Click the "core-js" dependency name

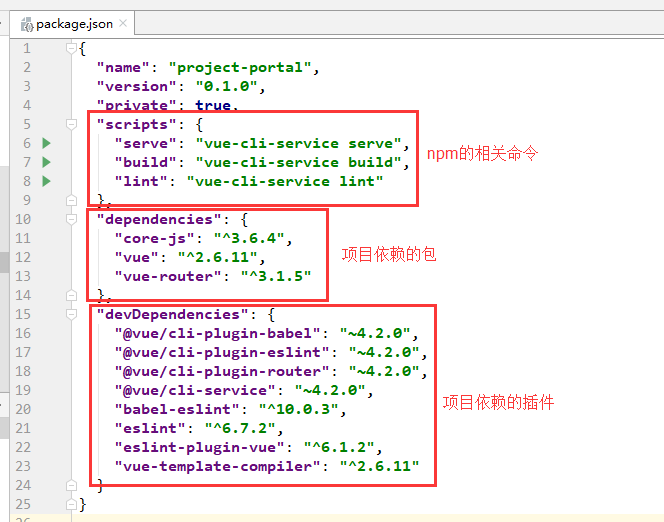coord(155,238)
